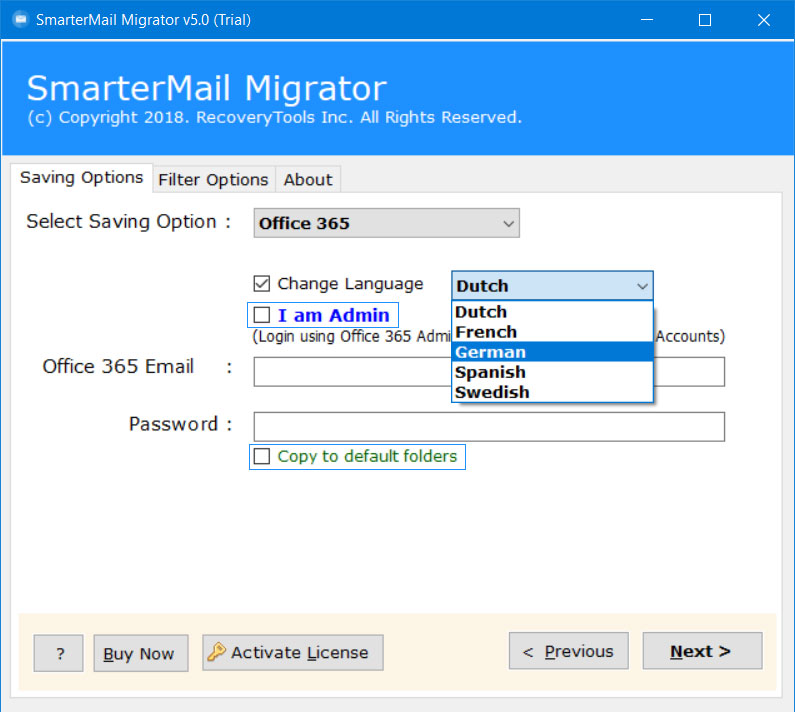The width and height of the screenshot is (795, 712).
Task: Collapse the language dropdown showing Dutch
Action: 552,286
